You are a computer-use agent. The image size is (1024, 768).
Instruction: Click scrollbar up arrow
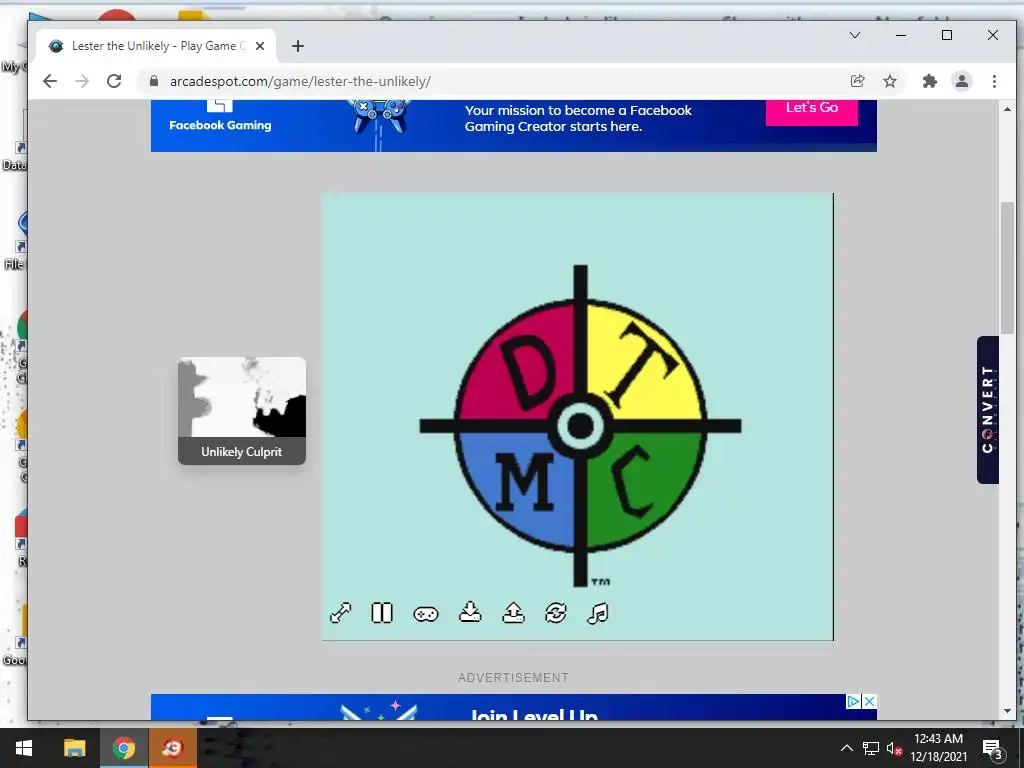click(x=1007, y=108)
